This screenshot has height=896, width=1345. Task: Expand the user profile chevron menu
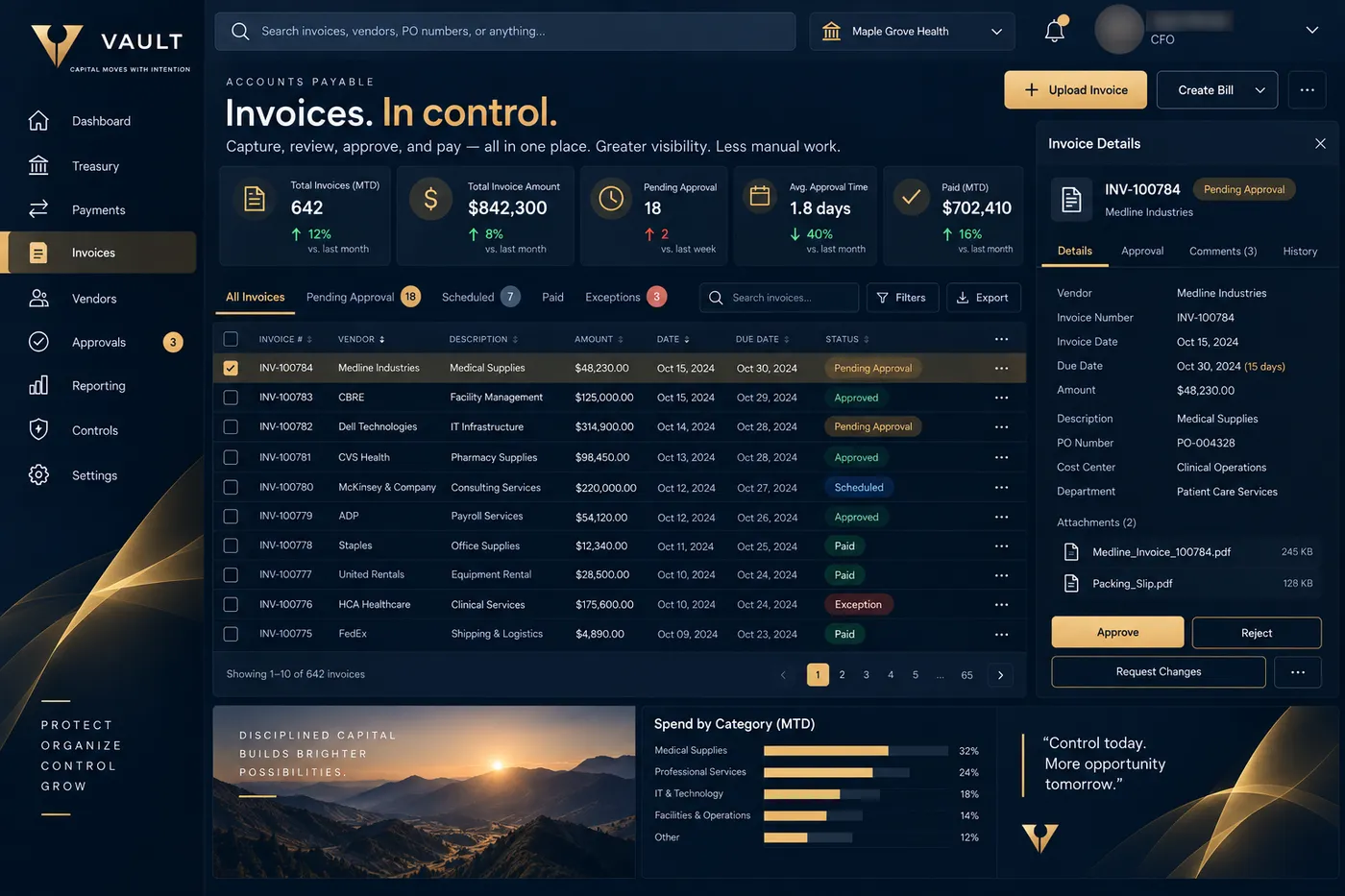point(1311,30)
